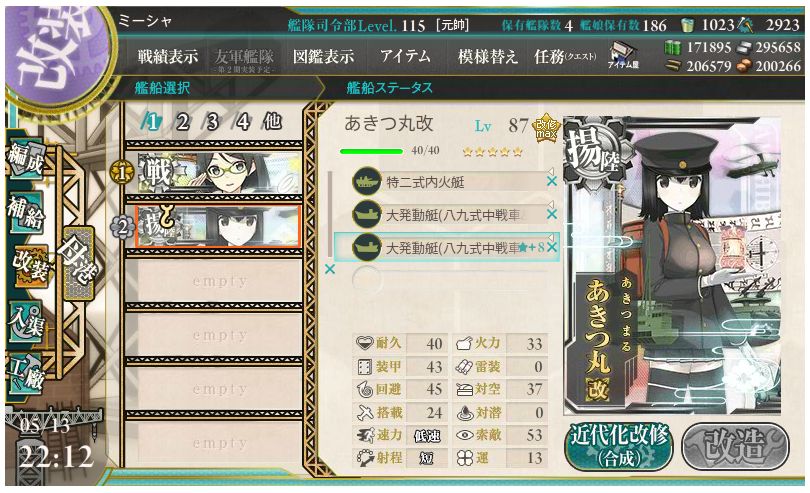Select the 入渠 docking side icon

click(x=26, y=322)
